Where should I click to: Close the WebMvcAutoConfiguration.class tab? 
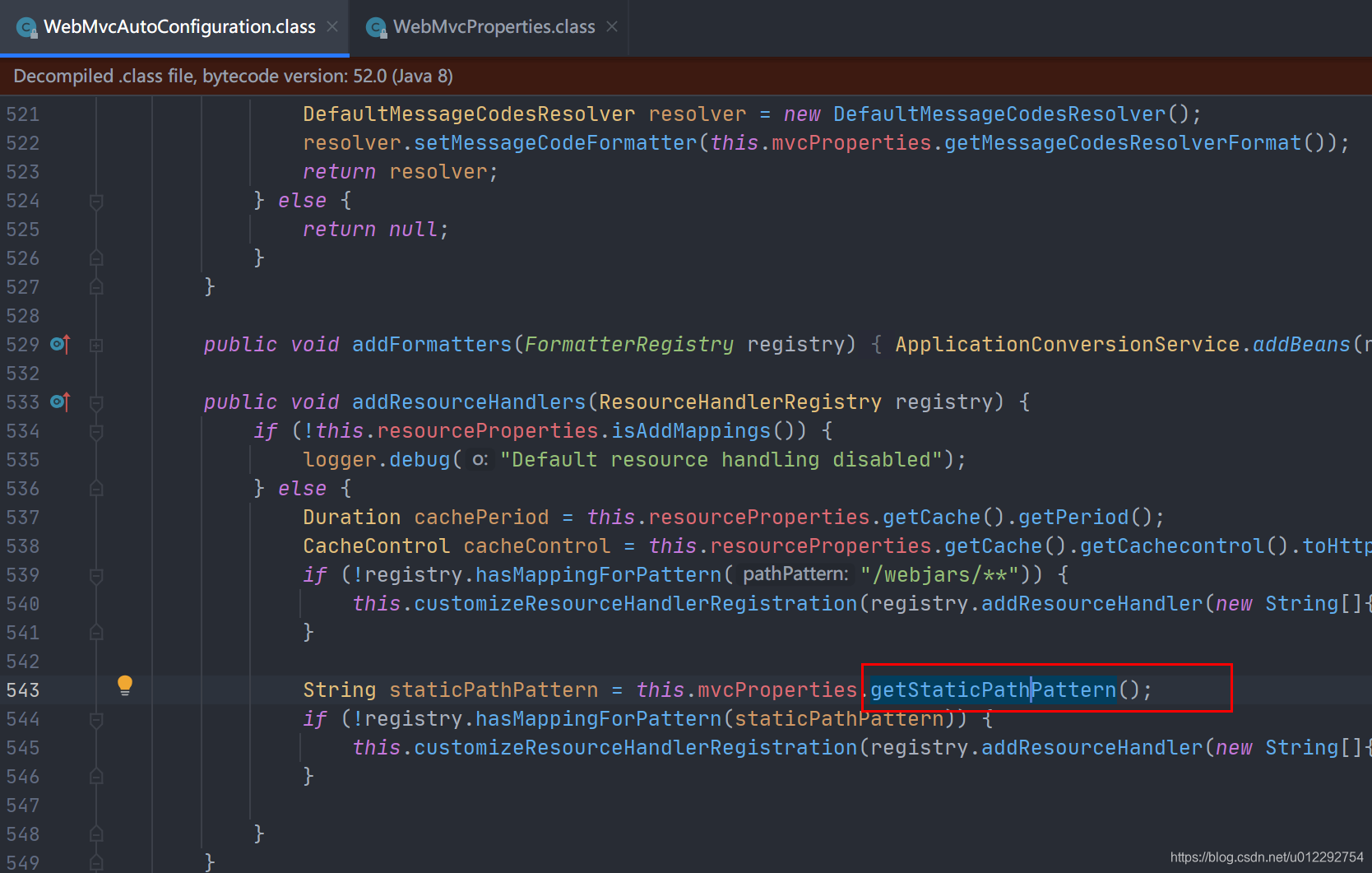tap(332, 26)
